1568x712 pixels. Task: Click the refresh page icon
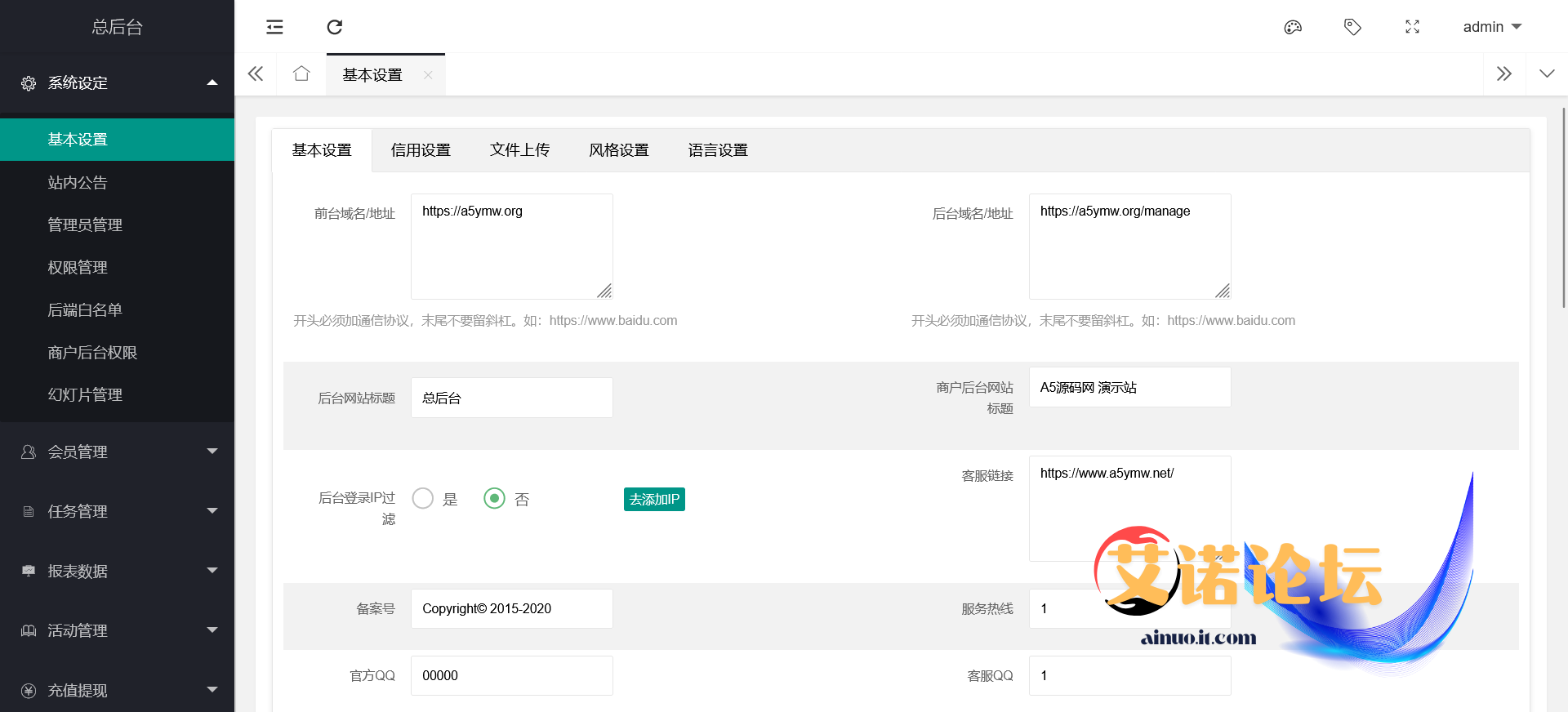335,27
